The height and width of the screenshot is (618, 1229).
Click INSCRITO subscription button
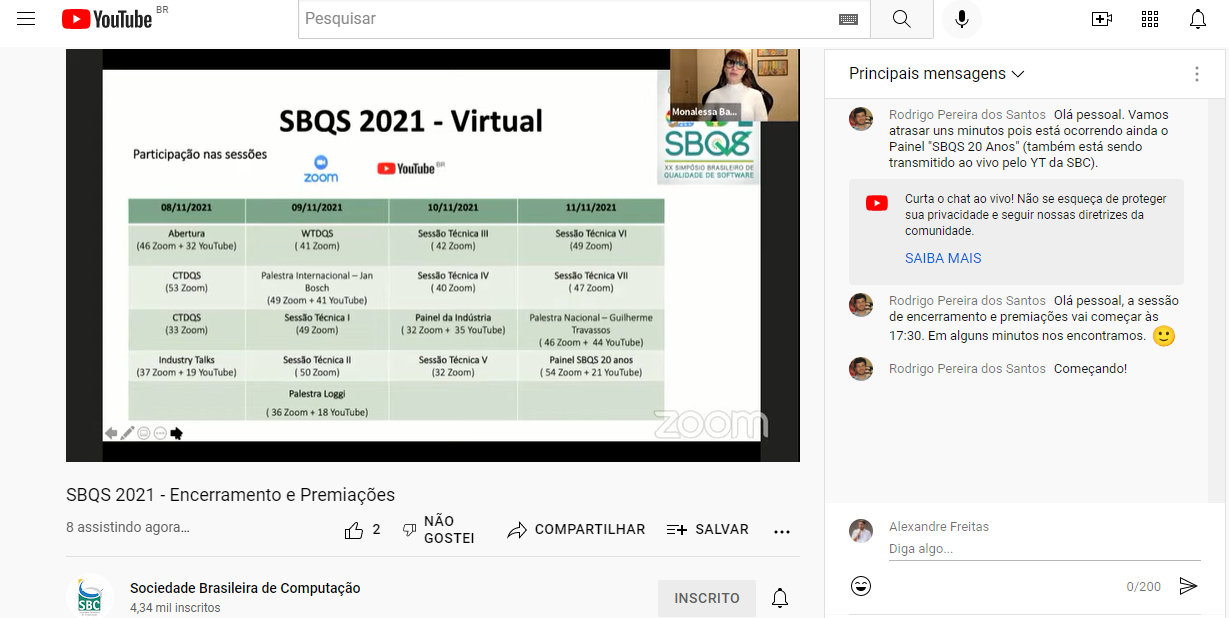tap(707, 598)
